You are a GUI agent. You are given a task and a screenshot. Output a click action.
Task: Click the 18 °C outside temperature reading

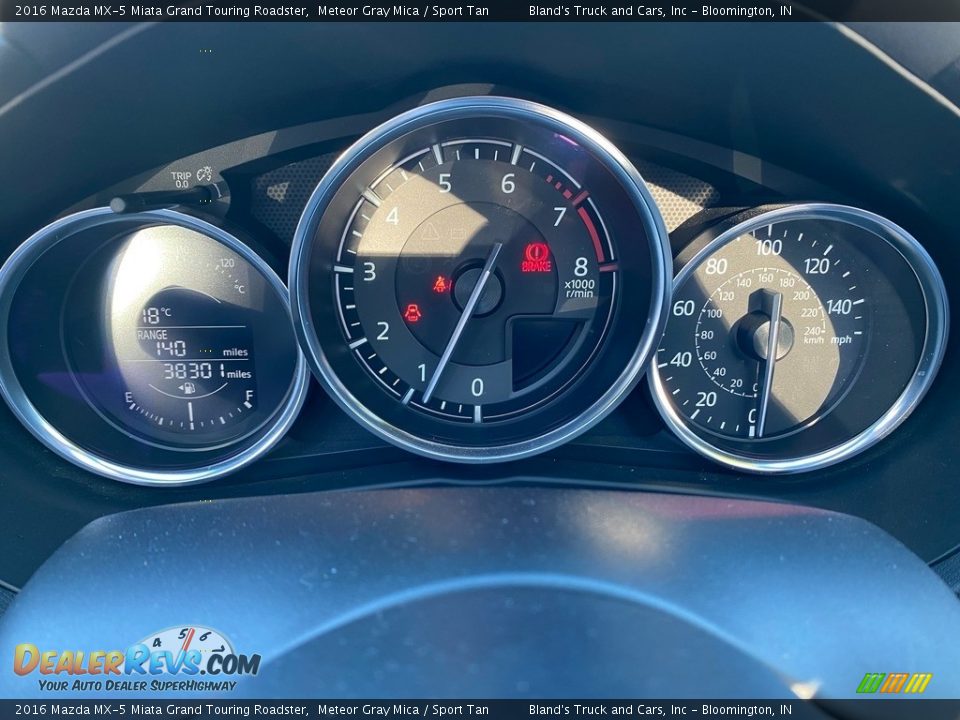point(157,315)
